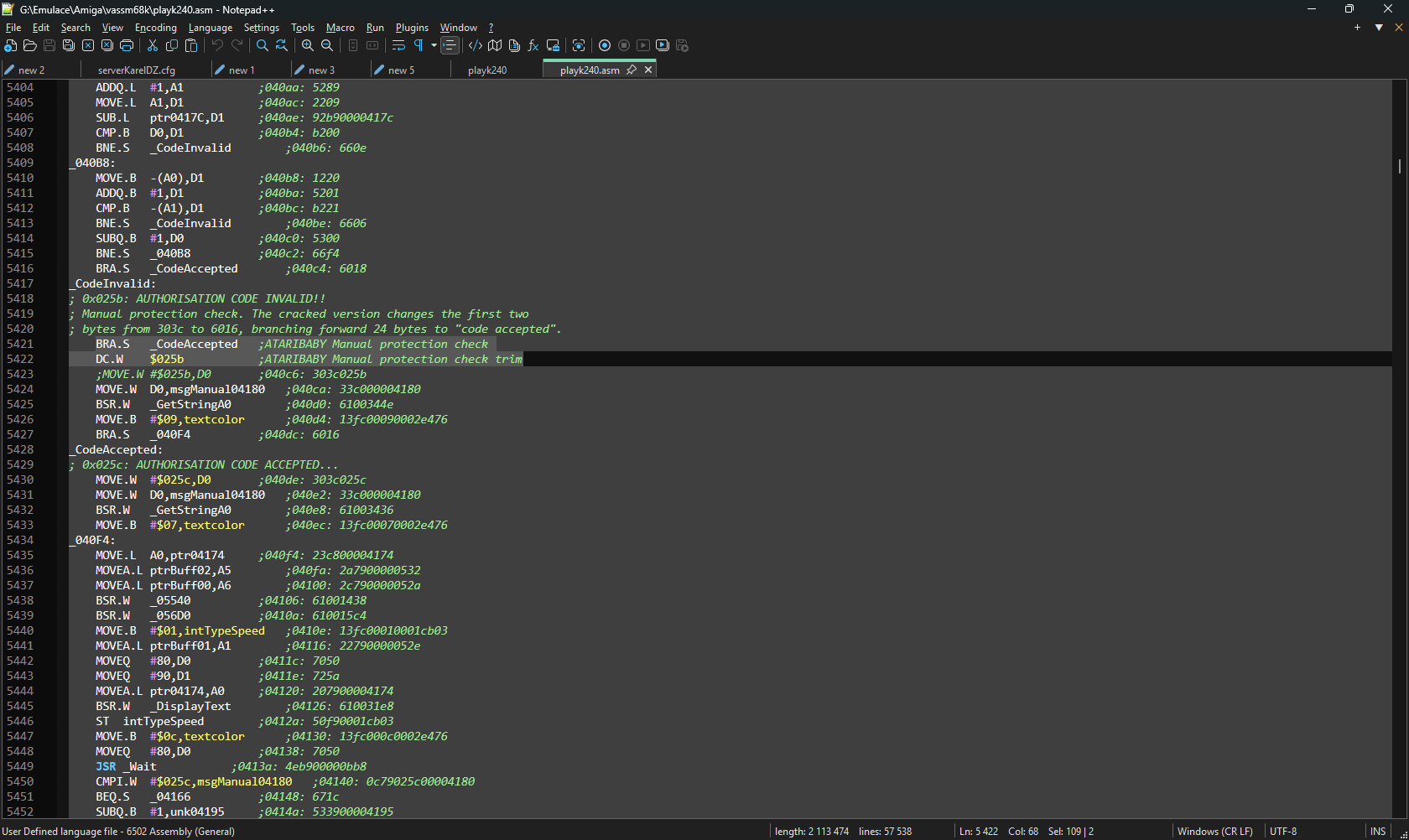Screen dimensions: 1409x840
Task: Open the tab list dropdown triangle
Action: (1379, 28)
